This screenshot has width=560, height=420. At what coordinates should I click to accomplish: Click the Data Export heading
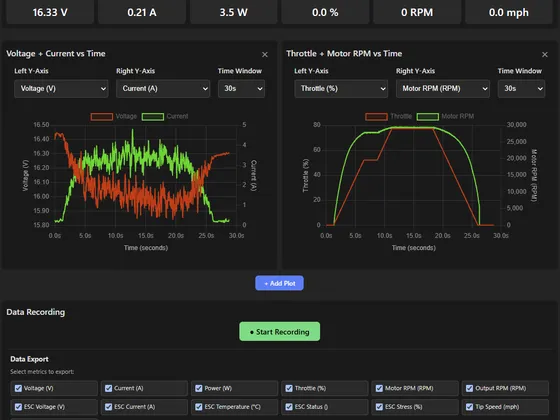point(29,359)
